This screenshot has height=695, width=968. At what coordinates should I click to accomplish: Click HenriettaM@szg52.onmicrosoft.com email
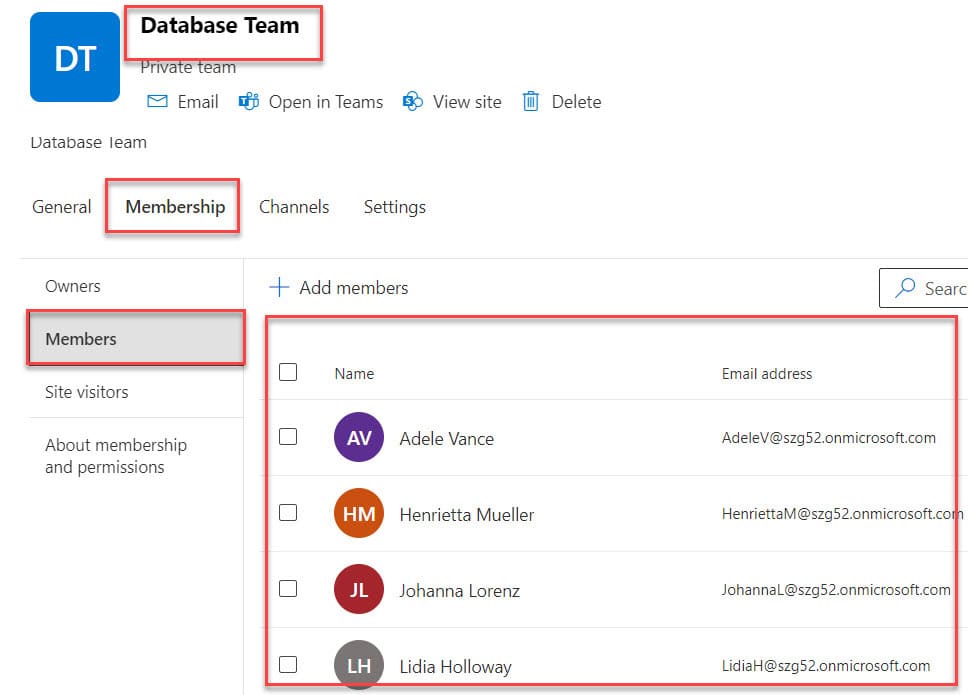[842, 514]
